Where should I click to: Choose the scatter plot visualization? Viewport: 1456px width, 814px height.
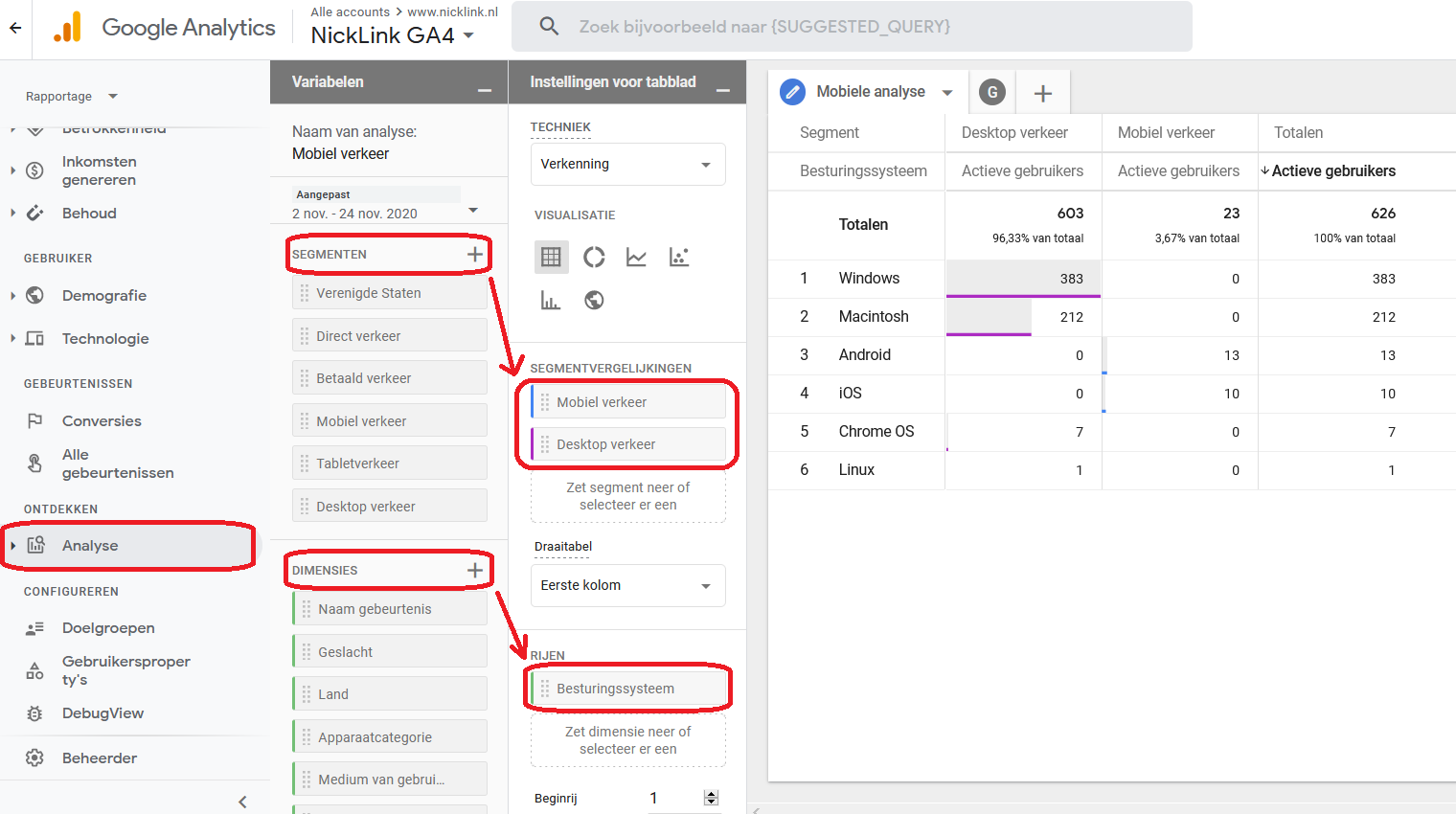pos(679,257)
